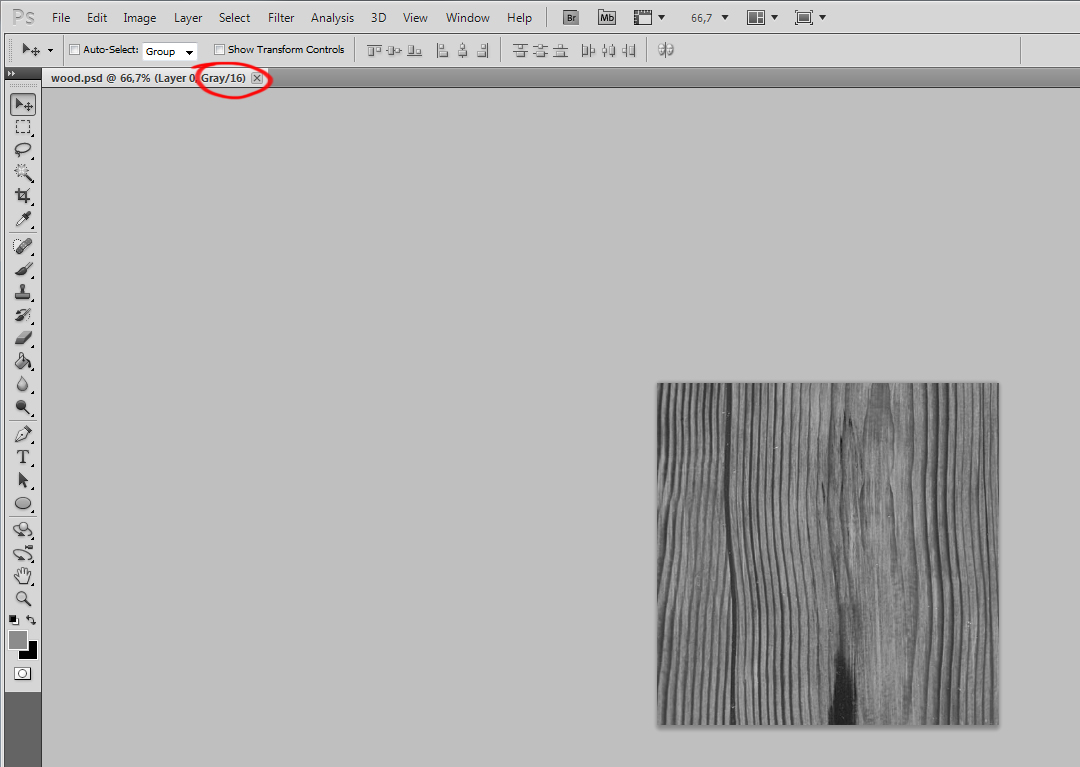Image resolution: width=1080 pixels, height=767 pixels.
Task: Swap foreground and background colors
Action: [31, 620]
